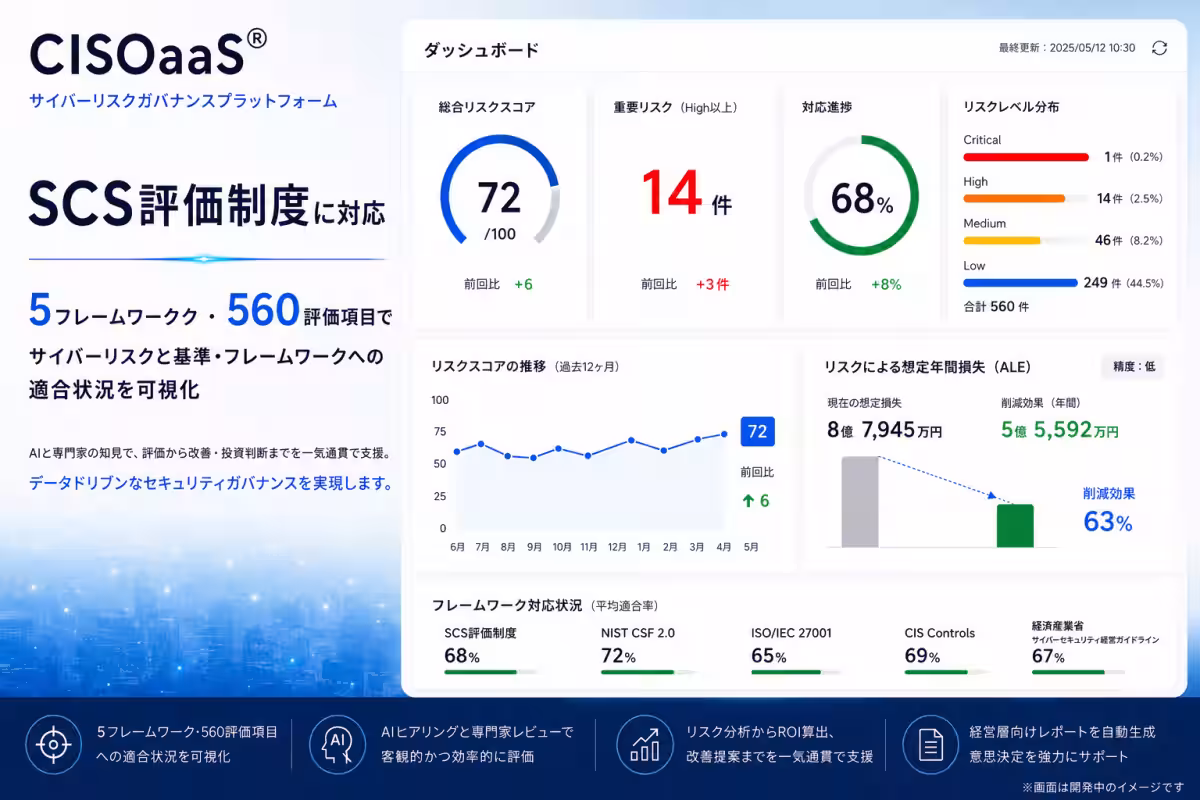Screen dimensions: 1200x800
Task: Click the 14 件 important risk count
Action: click(x=686, y=193)
